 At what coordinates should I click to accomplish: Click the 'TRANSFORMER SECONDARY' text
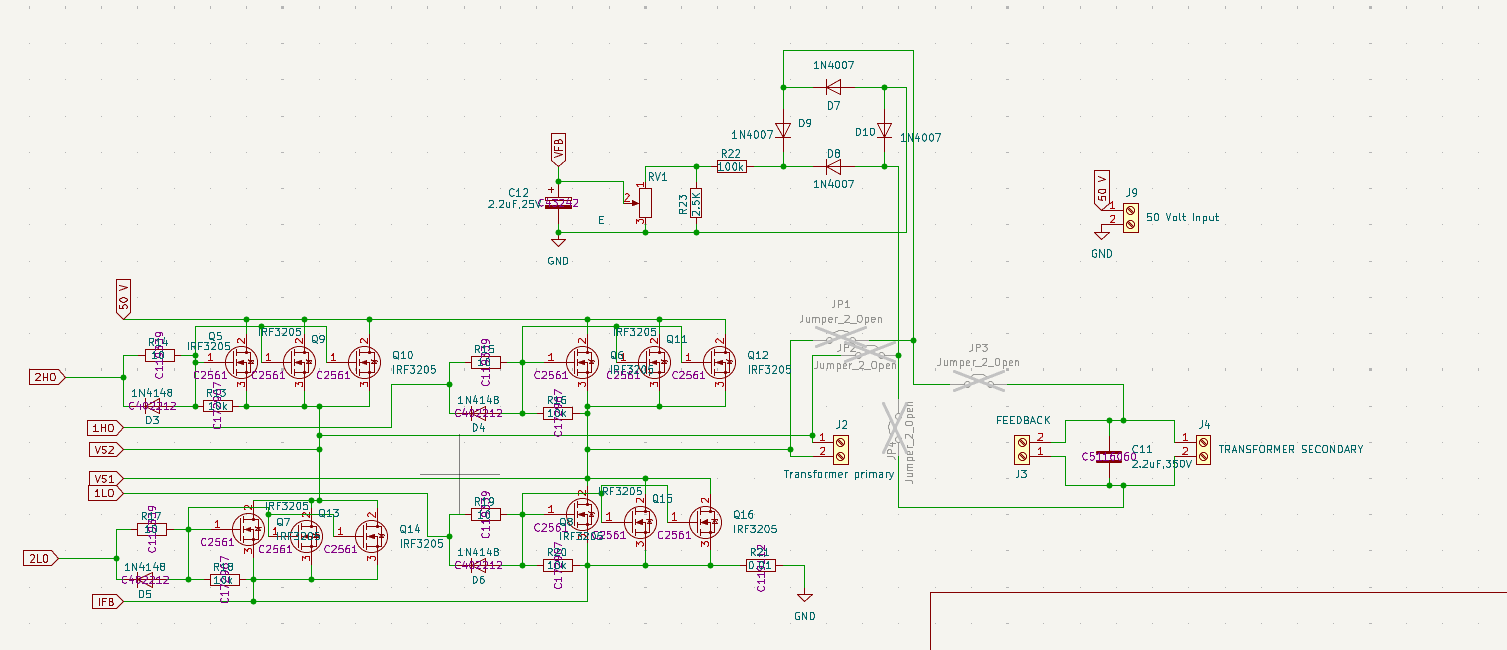coord(1290,449)
